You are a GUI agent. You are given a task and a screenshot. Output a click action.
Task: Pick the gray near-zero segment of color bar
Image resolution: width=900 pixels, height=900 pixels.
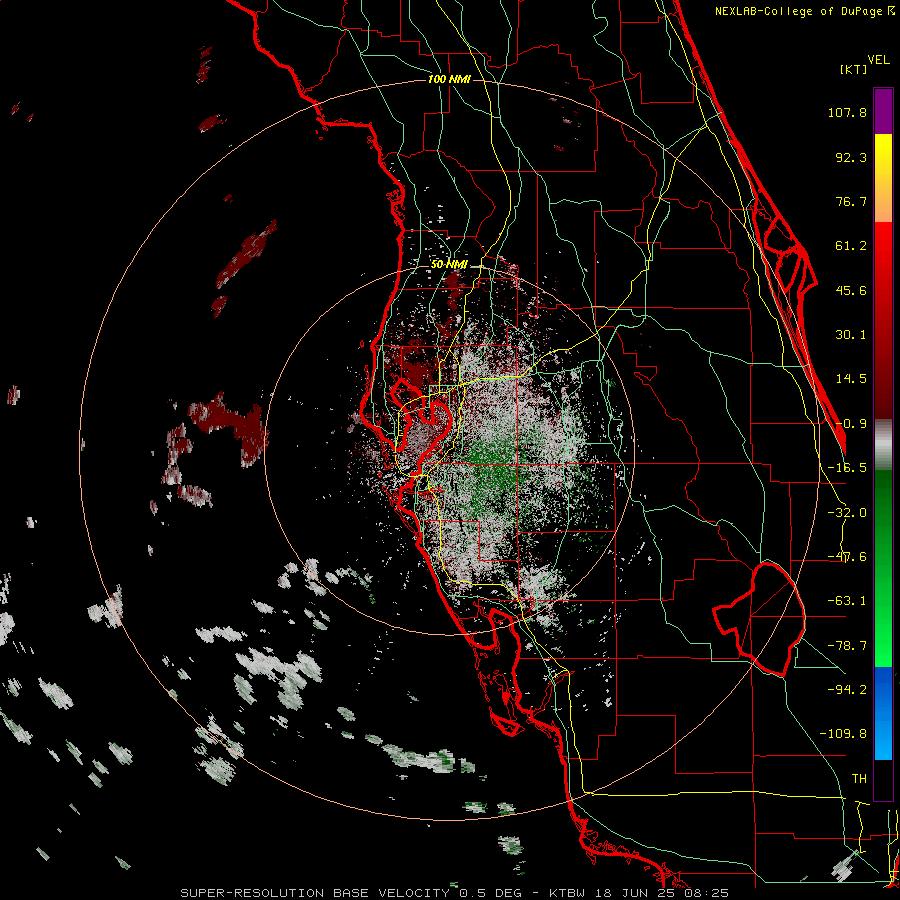(x=883, y=445)
